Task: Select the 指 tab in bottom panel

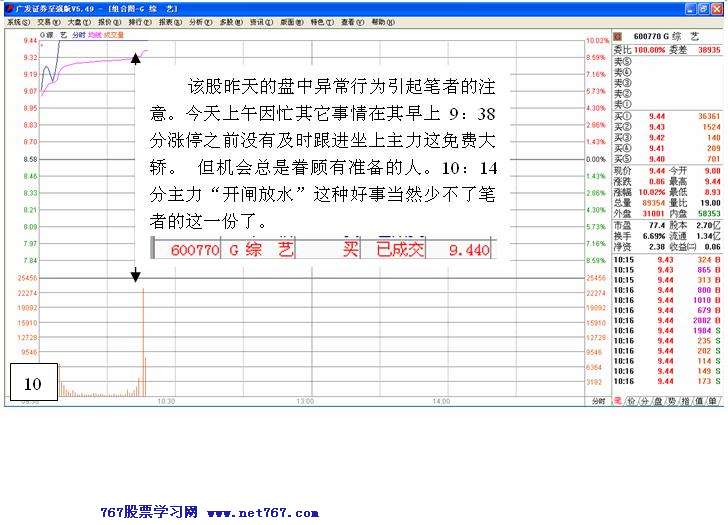Action: (x=685, y=401)
